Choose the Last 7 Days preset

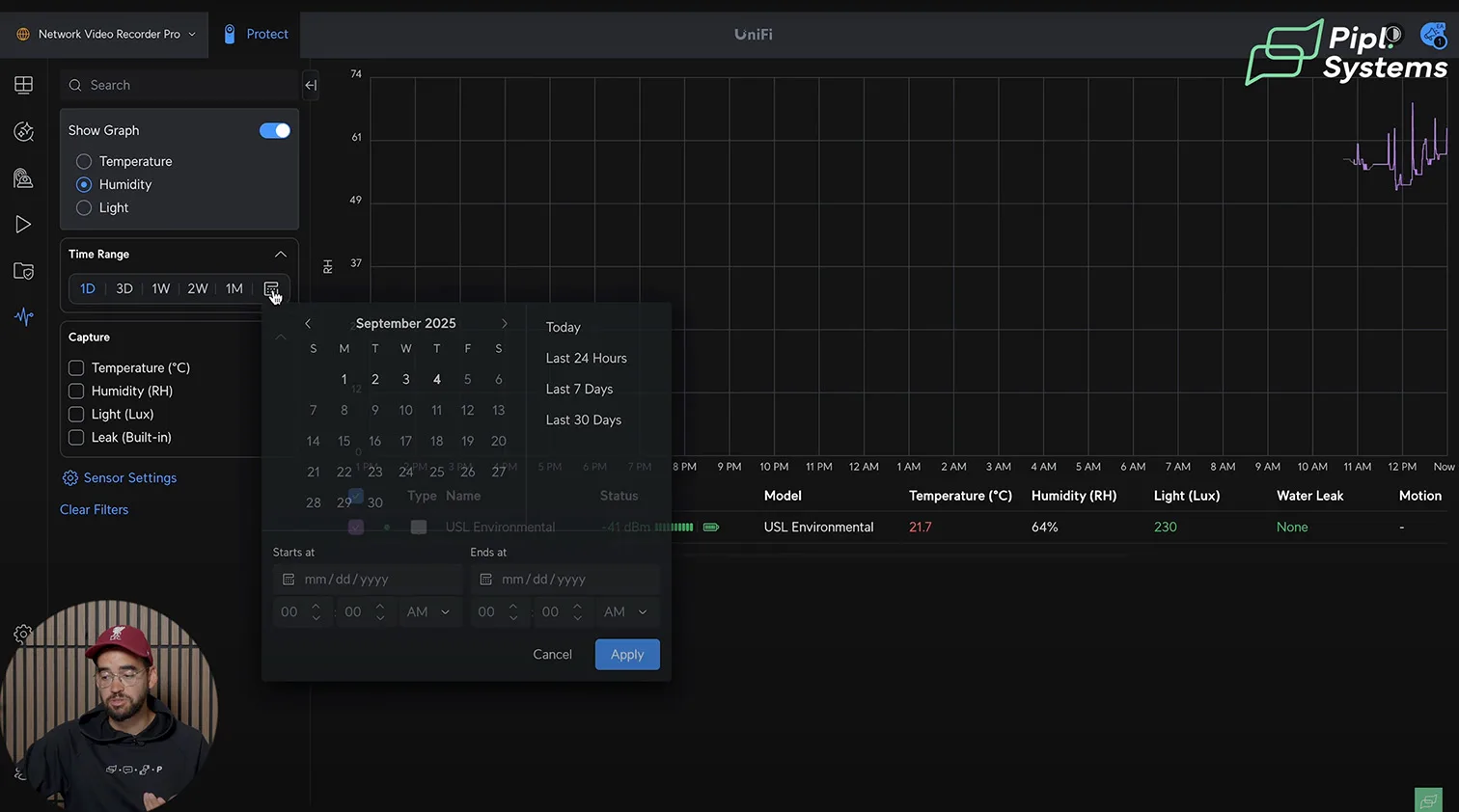coord(580,389)
